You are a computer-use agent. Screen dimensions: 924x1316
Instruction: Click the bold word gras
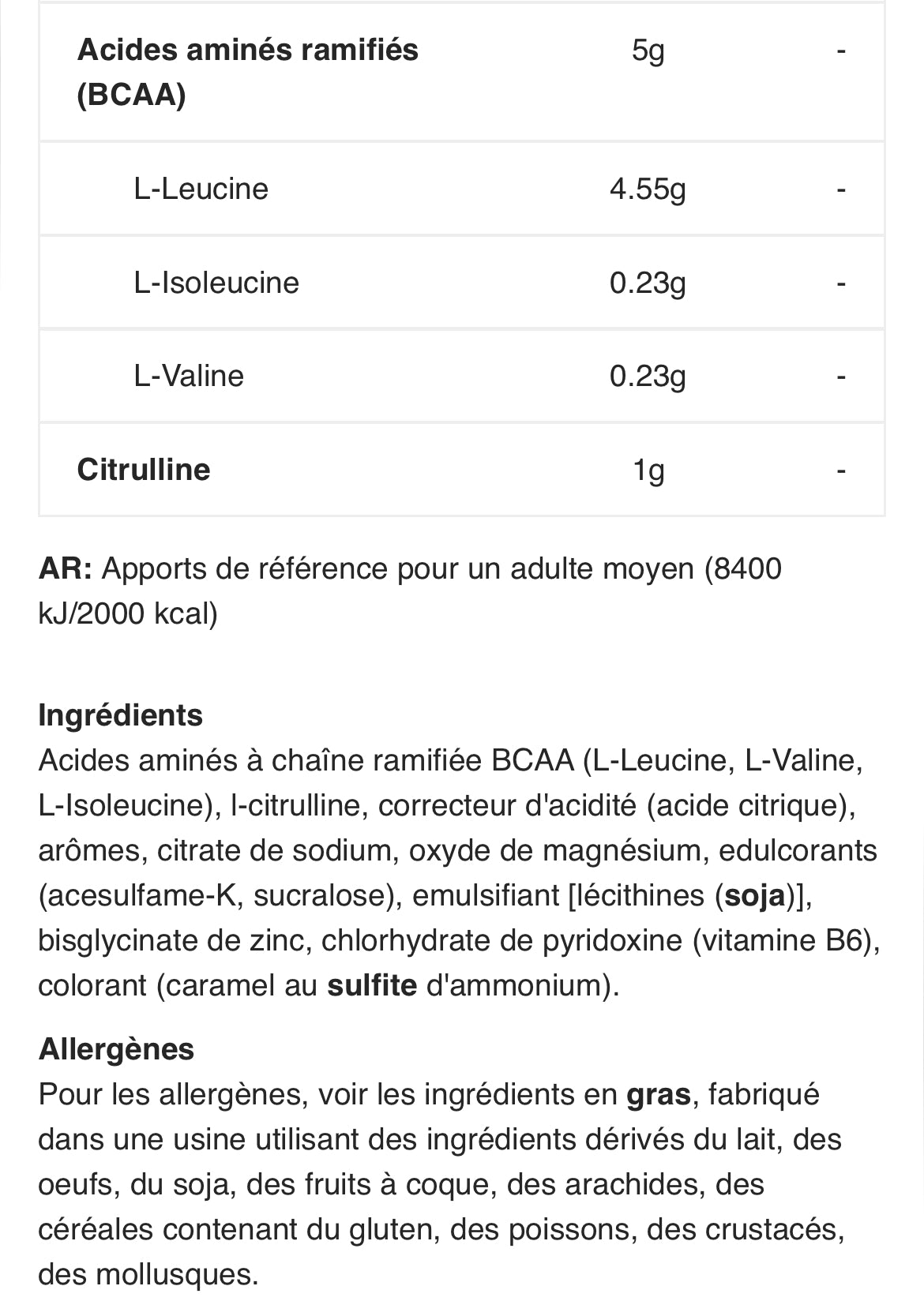pyautogui.click(x=658, y=1094)
